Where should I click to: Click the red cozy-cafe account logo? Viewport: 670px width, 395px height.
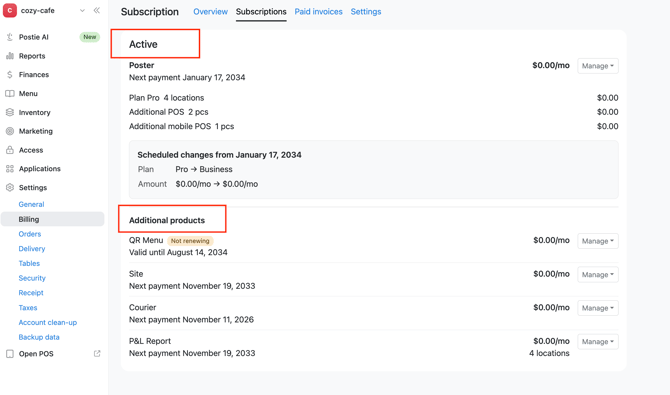coord(9,10)
